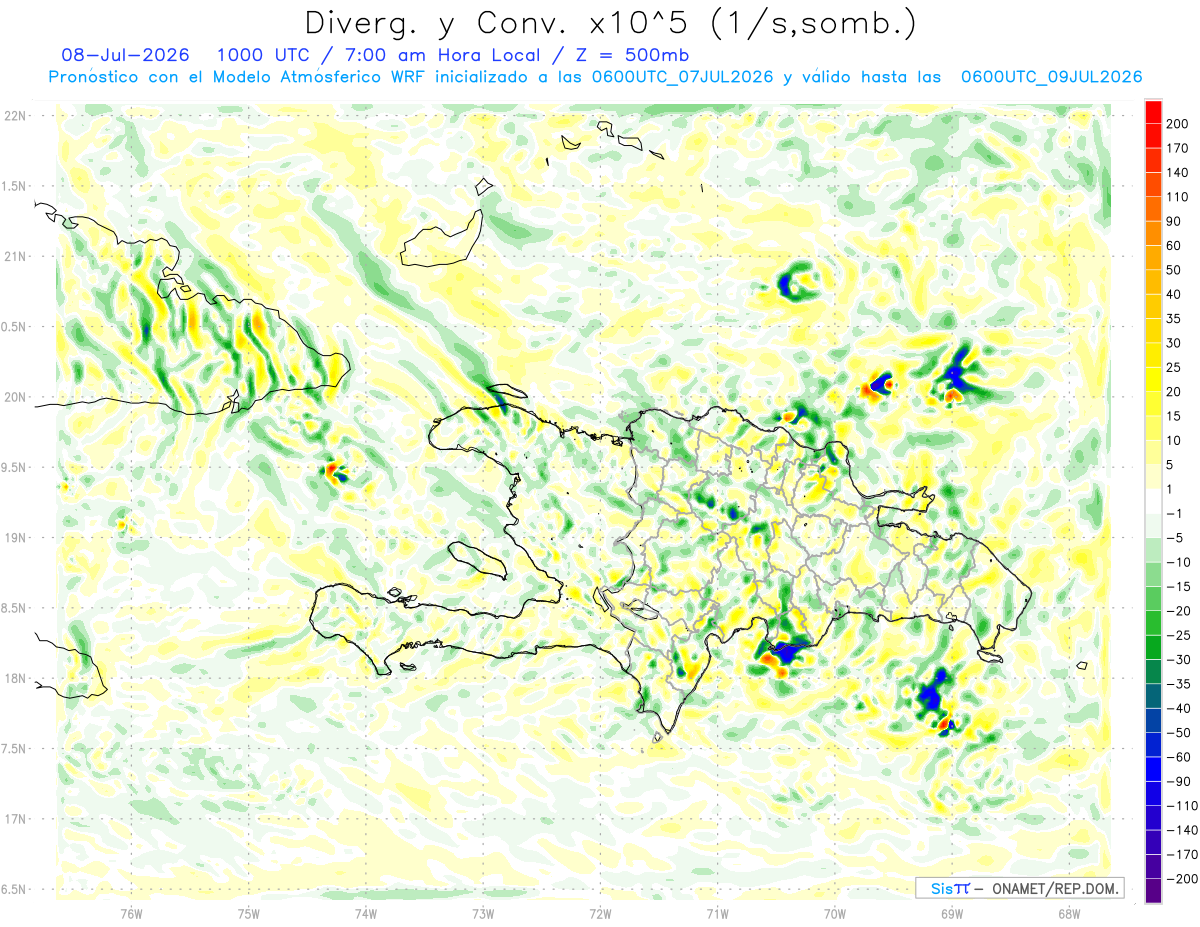1200x927 pixels.
Task: Click the white swatch between 1 and -1
Action: (x=1153, y=501)
